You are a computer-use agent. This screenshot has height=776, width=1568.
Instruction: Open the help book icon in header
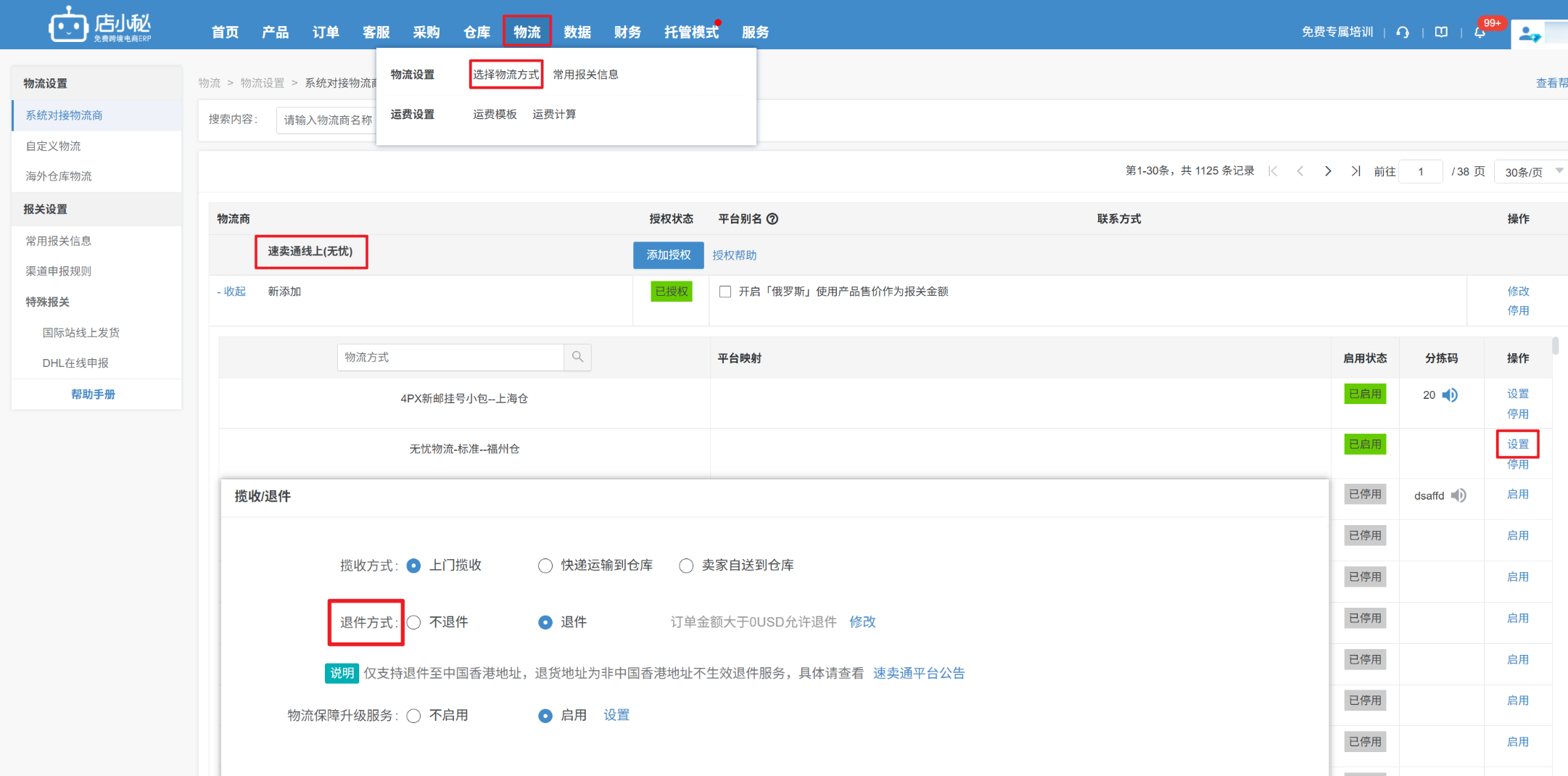[1441, 32]
